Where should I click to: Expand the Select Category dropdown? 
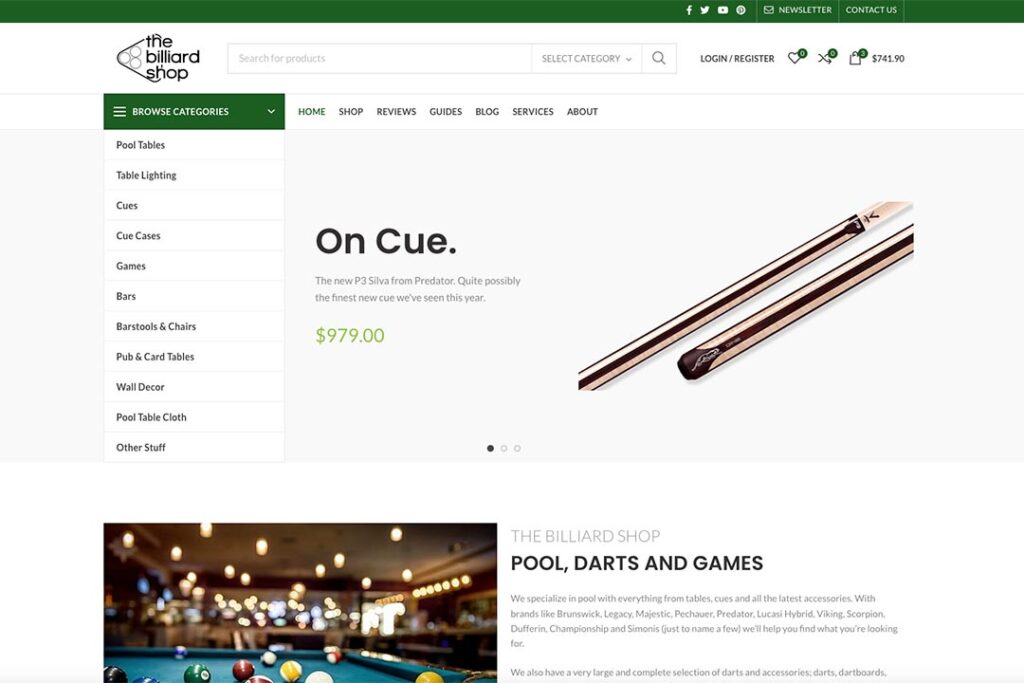click(586, 58)
